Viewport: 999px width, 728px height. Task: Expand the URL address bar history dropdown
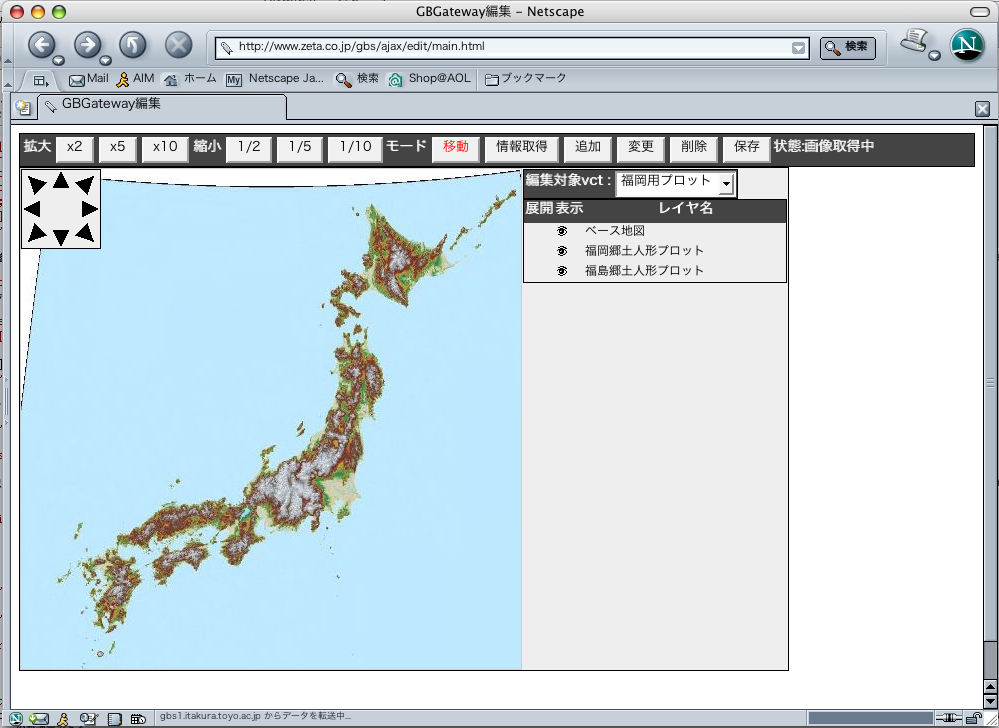tap(798, 47)
